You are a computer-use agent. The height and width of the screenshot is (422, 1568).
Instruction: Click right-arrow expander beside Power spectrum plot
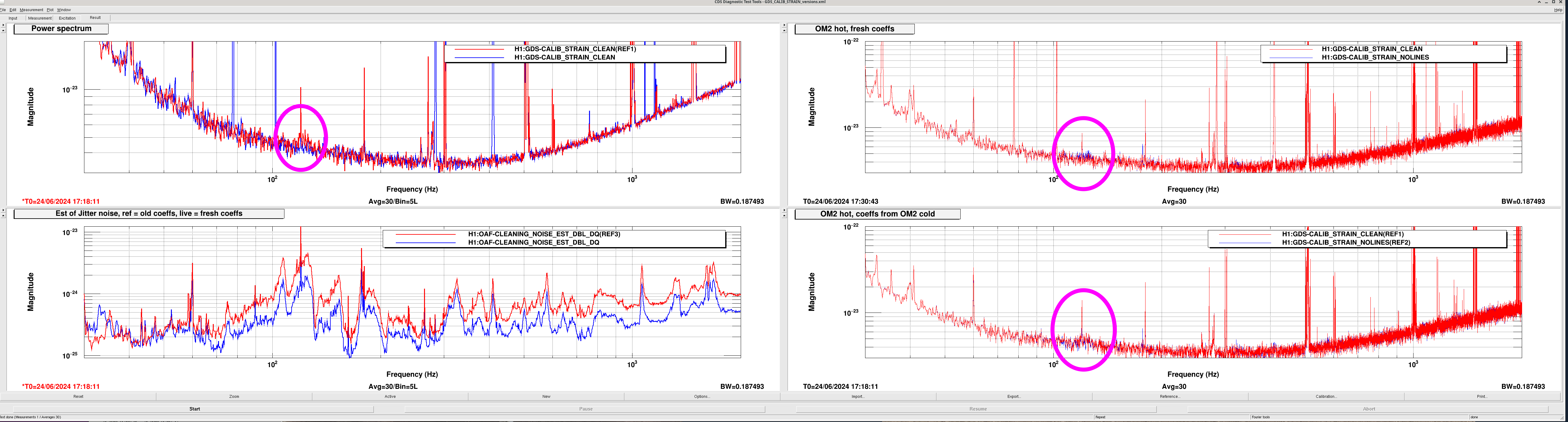point(2,25)
